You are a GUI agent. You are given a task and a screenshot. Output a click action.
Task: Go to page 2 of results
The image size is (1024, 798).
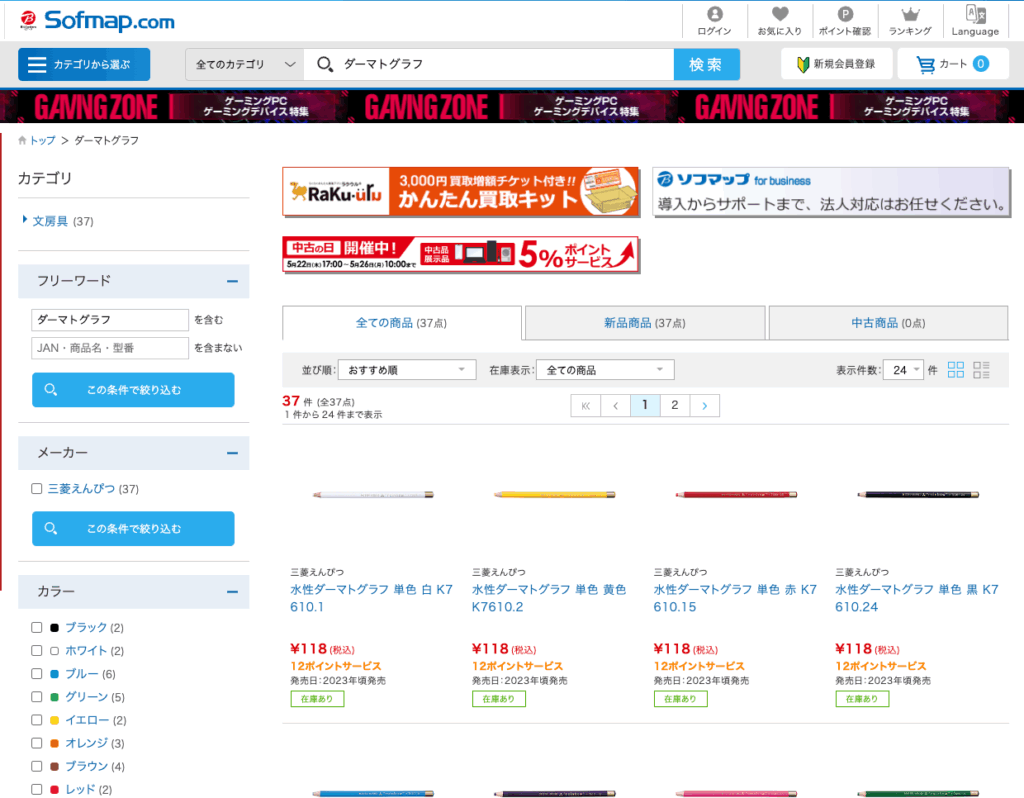(x=675, y=406)
